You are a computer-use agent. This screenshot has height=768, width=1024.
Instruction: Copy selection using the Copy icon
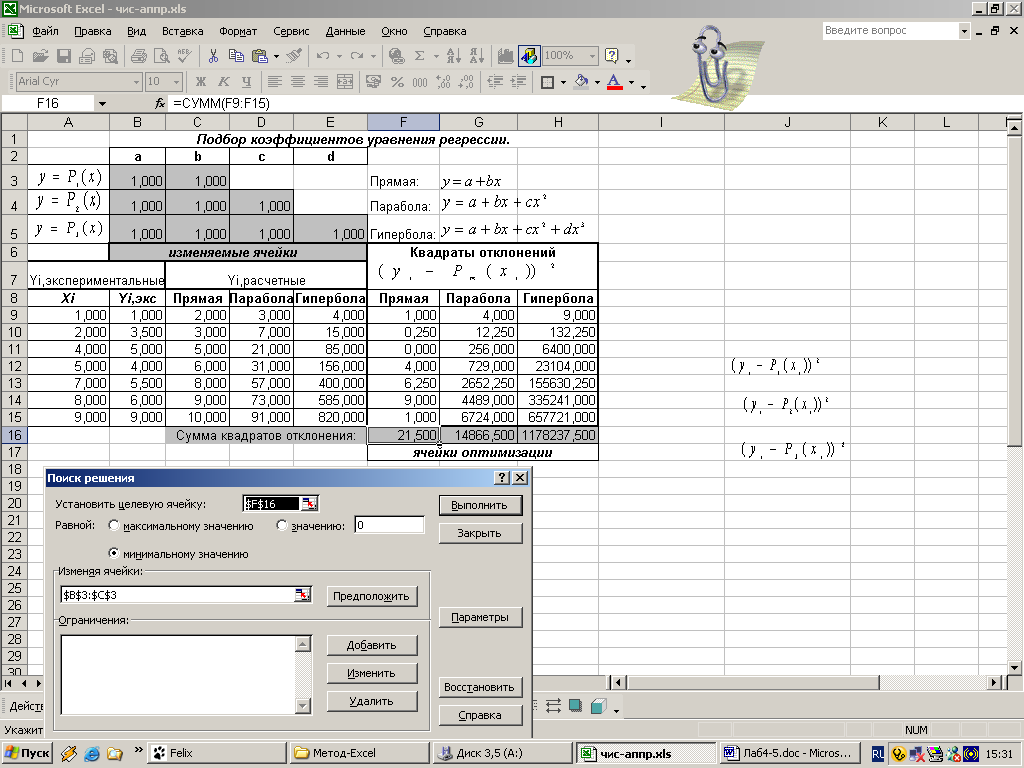pyautogui.click(x=236, y=56)
